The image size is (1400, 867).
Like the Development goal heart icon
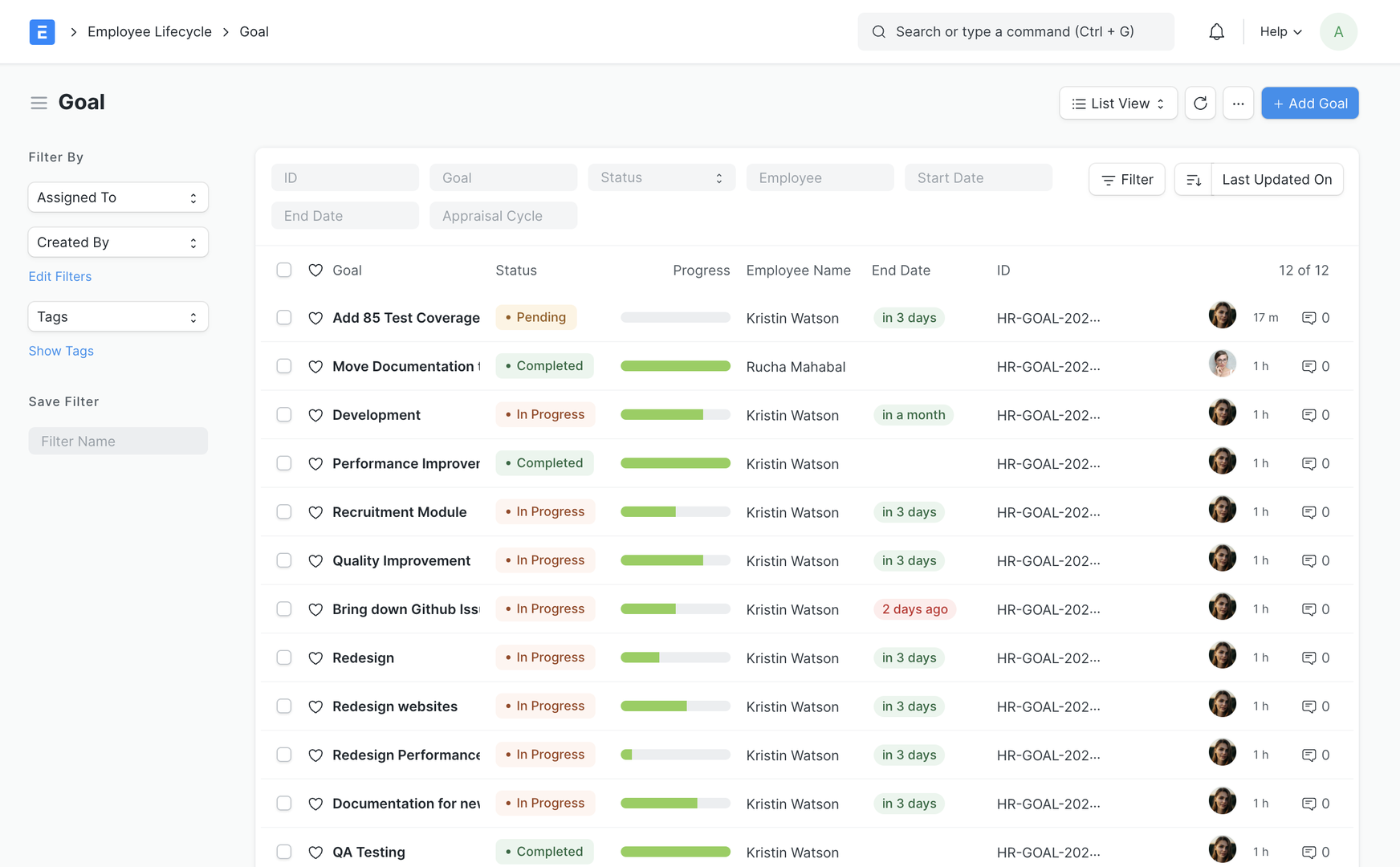pos(315,415)
